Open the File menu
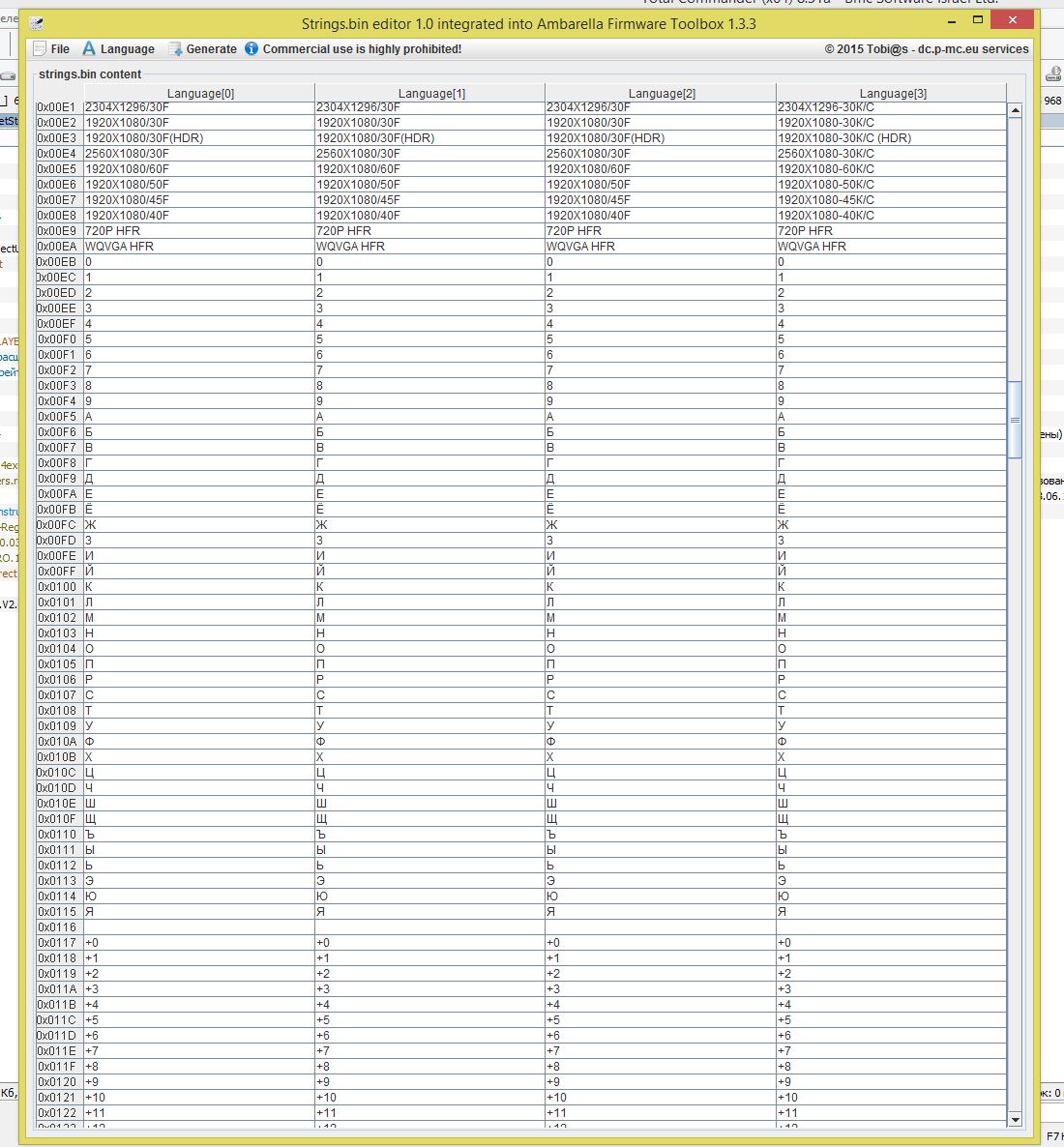Image resolution: width=1064 pixels, height=1147 pixels. [51, 49]
